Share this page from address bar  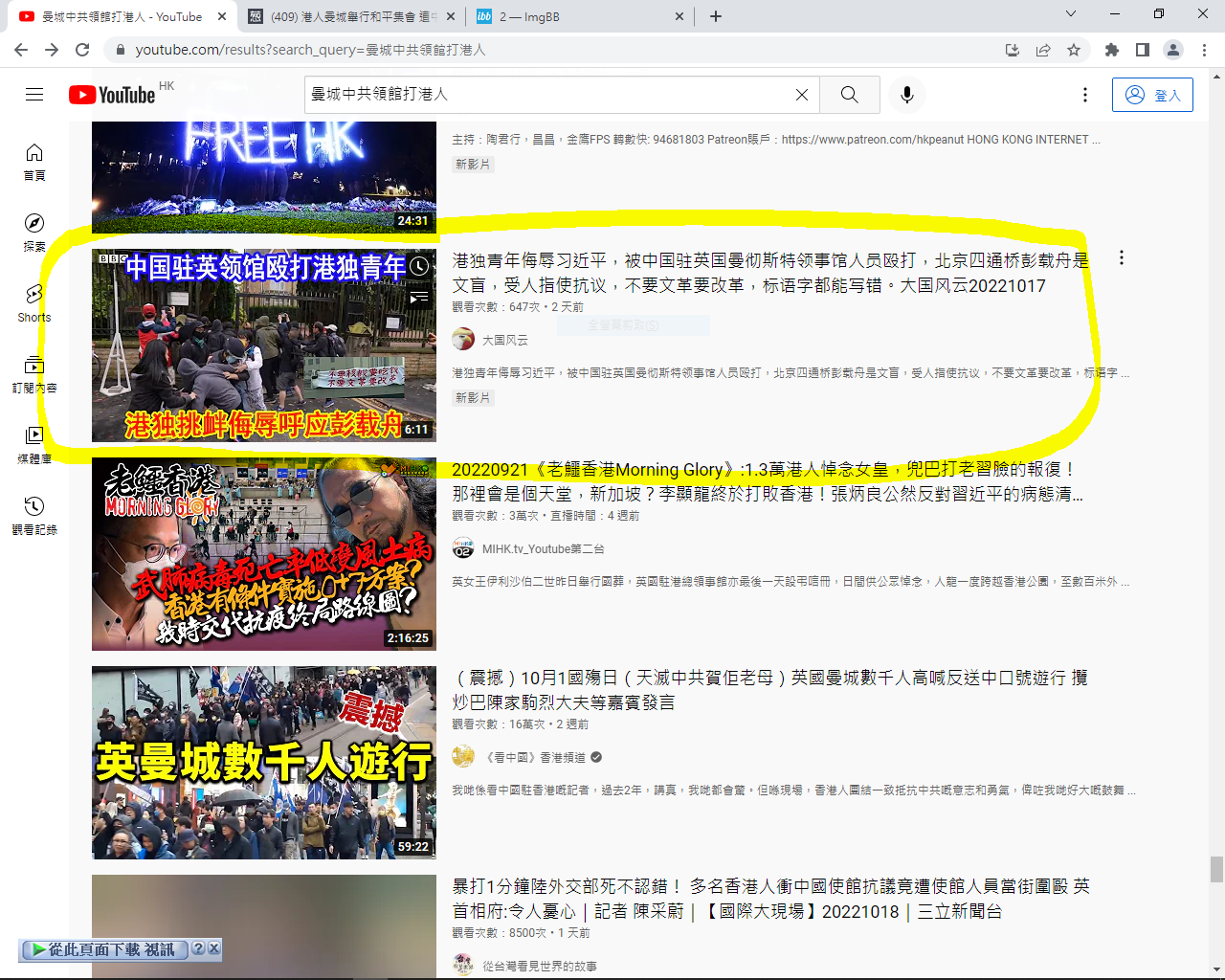[1043, 50]
